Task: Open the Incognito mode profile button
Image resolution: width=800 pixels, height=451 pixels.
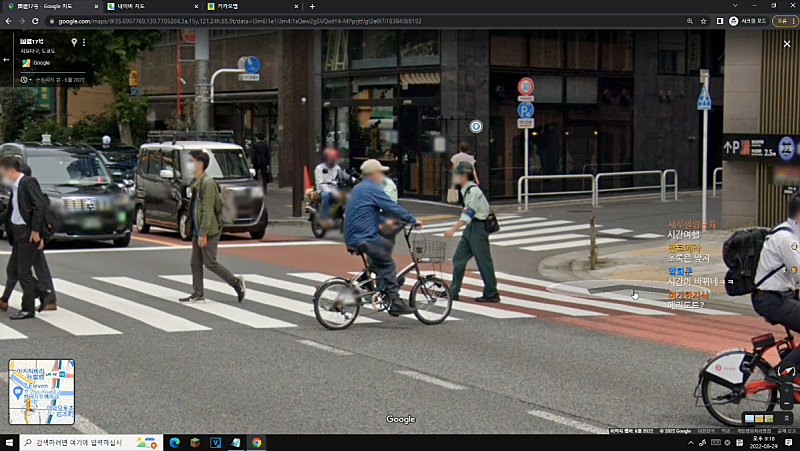Action: pyautogui.click(x=746, y=20)
